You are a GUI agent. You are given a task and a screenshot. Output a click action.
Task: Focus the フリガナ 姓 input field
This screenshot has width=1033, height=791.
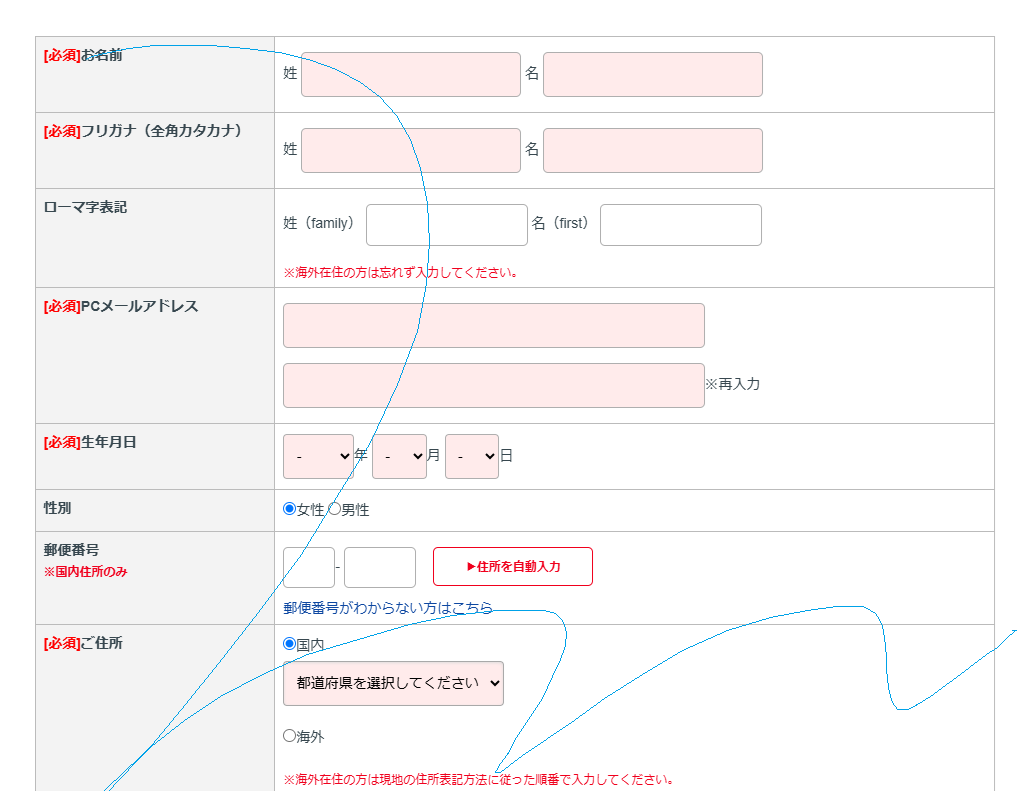(410, 150)
